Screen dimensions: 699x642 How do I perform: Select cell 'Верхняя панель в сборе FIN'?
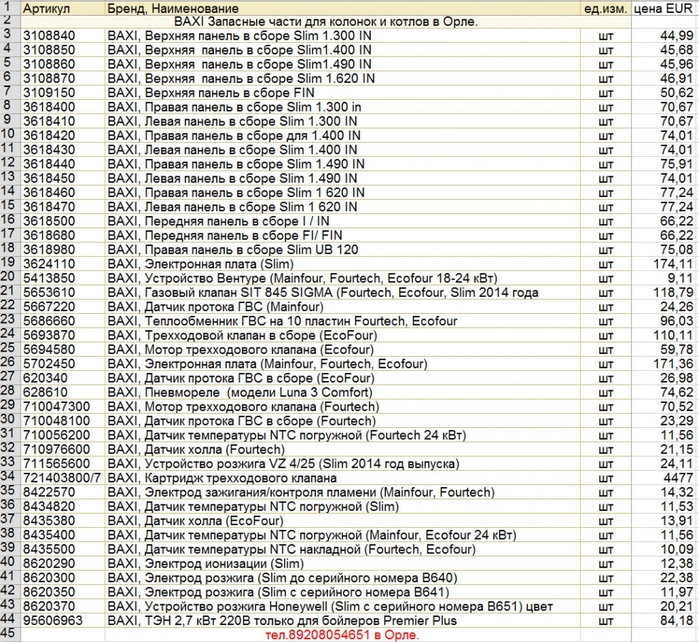343,93
